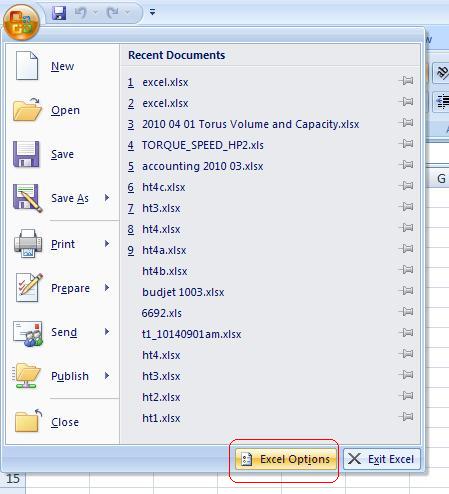Click the network folder Publish icon
This screenshot has height=494, width=449.
[x=27, y=376]
